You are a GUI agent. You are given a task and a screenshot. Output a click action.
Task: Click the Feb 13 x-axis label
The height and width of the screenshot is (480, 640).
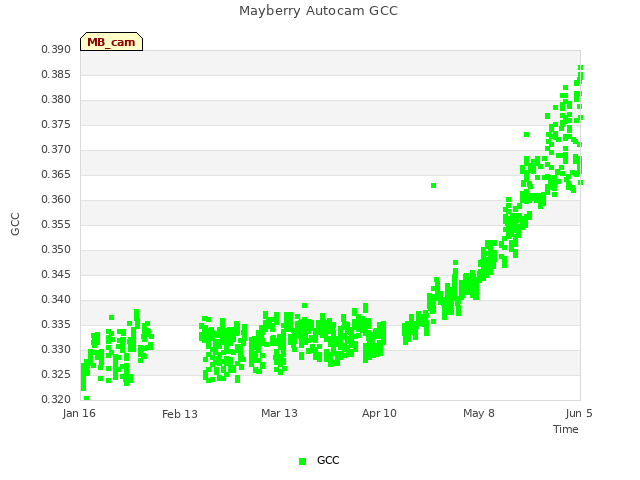pos(180,414)
